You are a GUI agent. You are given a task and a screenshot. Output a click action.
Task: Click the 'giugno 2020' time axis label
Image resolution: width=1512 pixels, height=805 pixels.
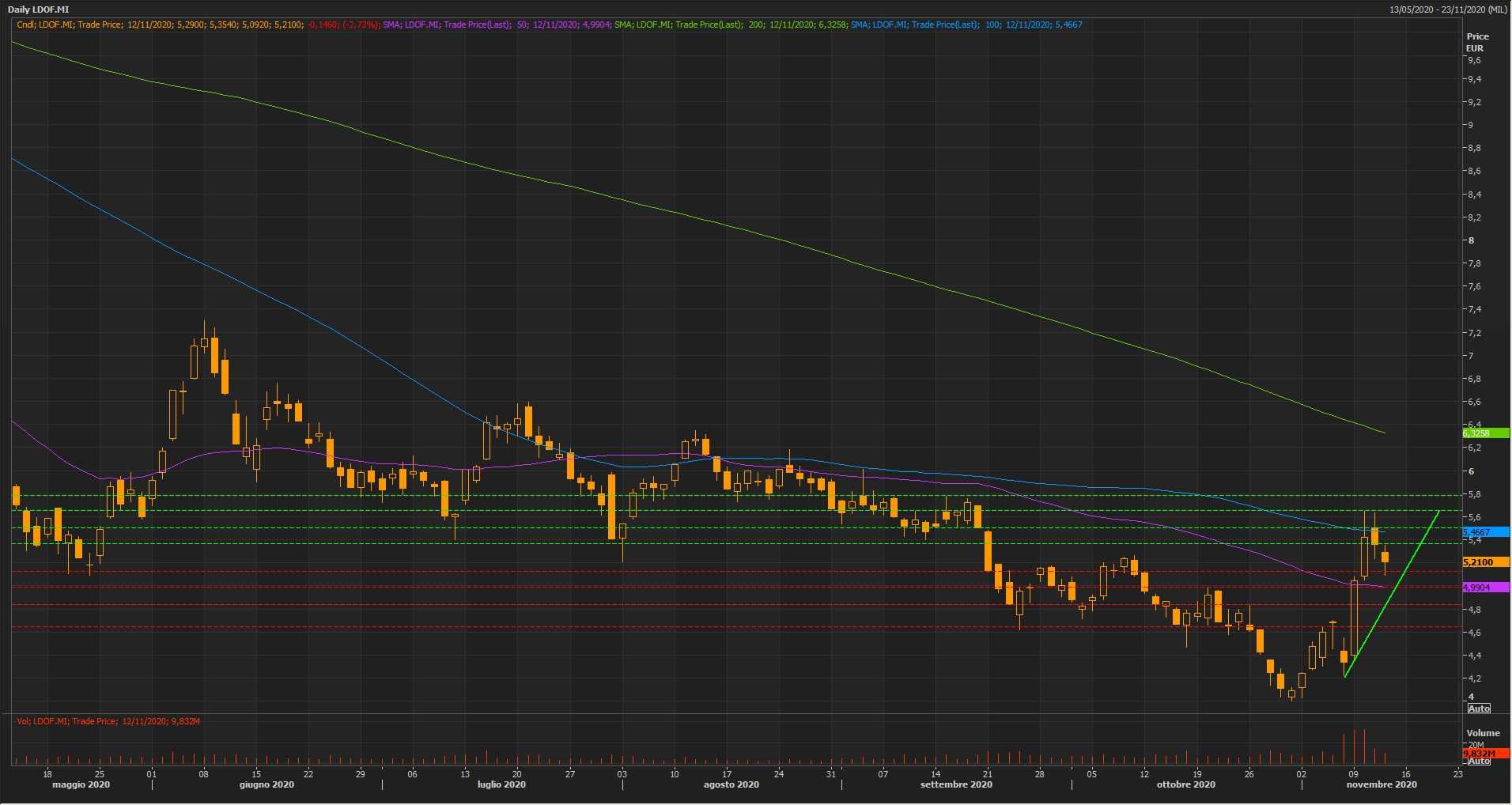click(x=266, y=785)
